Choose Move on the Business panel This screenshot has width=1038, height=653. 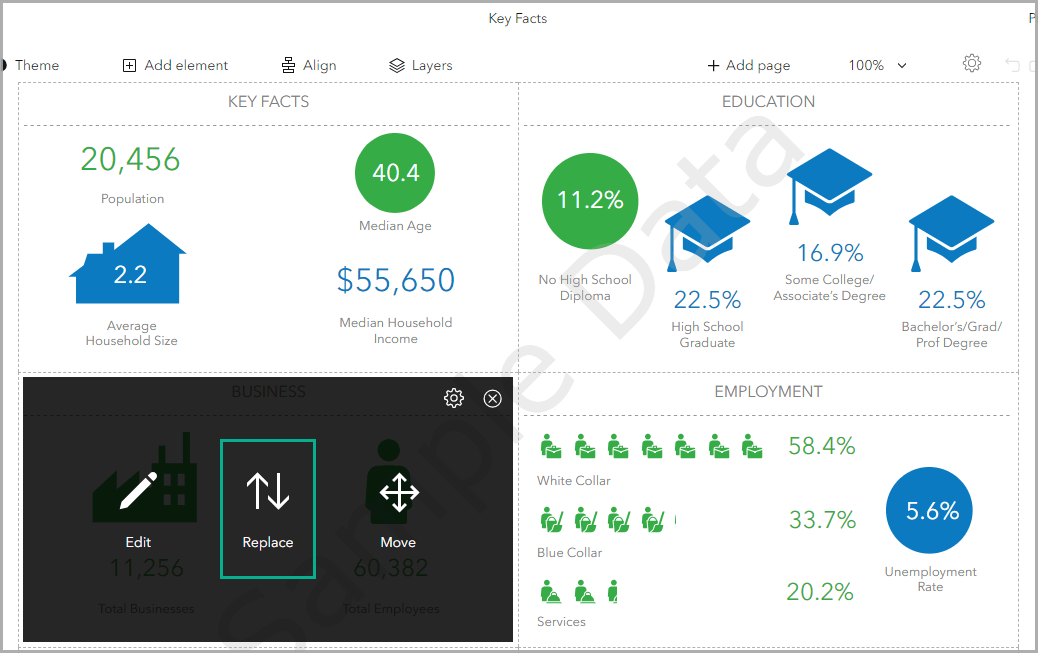398,509
